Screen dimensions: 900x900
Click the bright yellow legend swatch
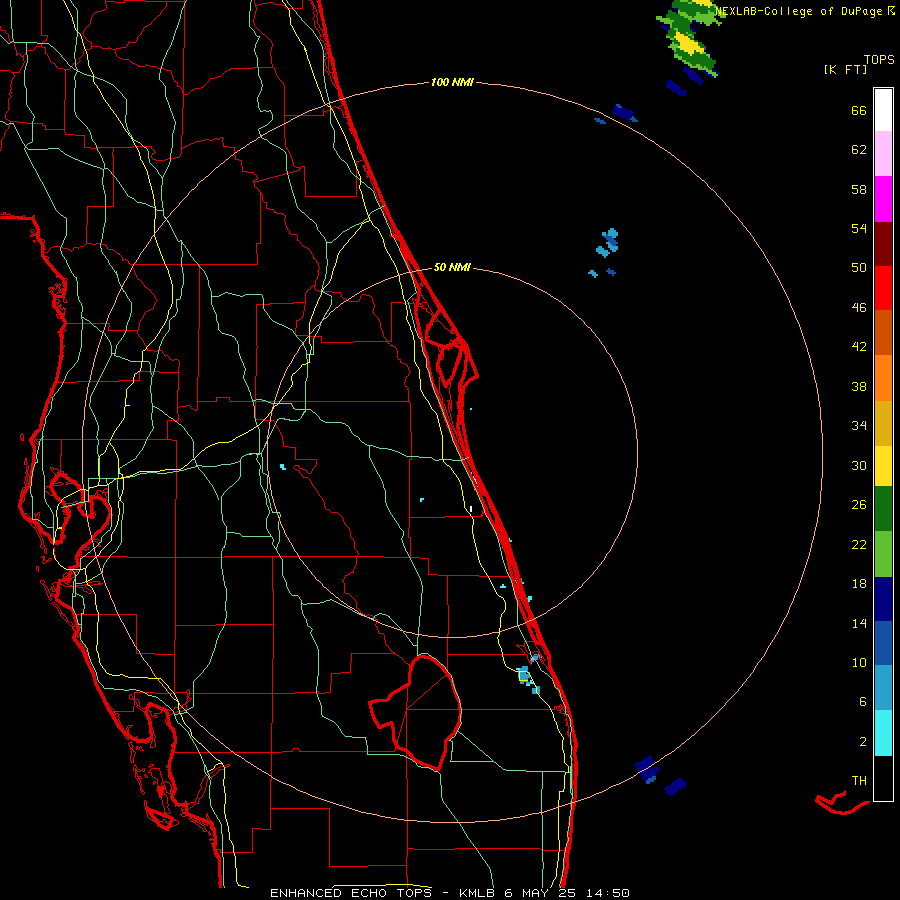[883, 466]
